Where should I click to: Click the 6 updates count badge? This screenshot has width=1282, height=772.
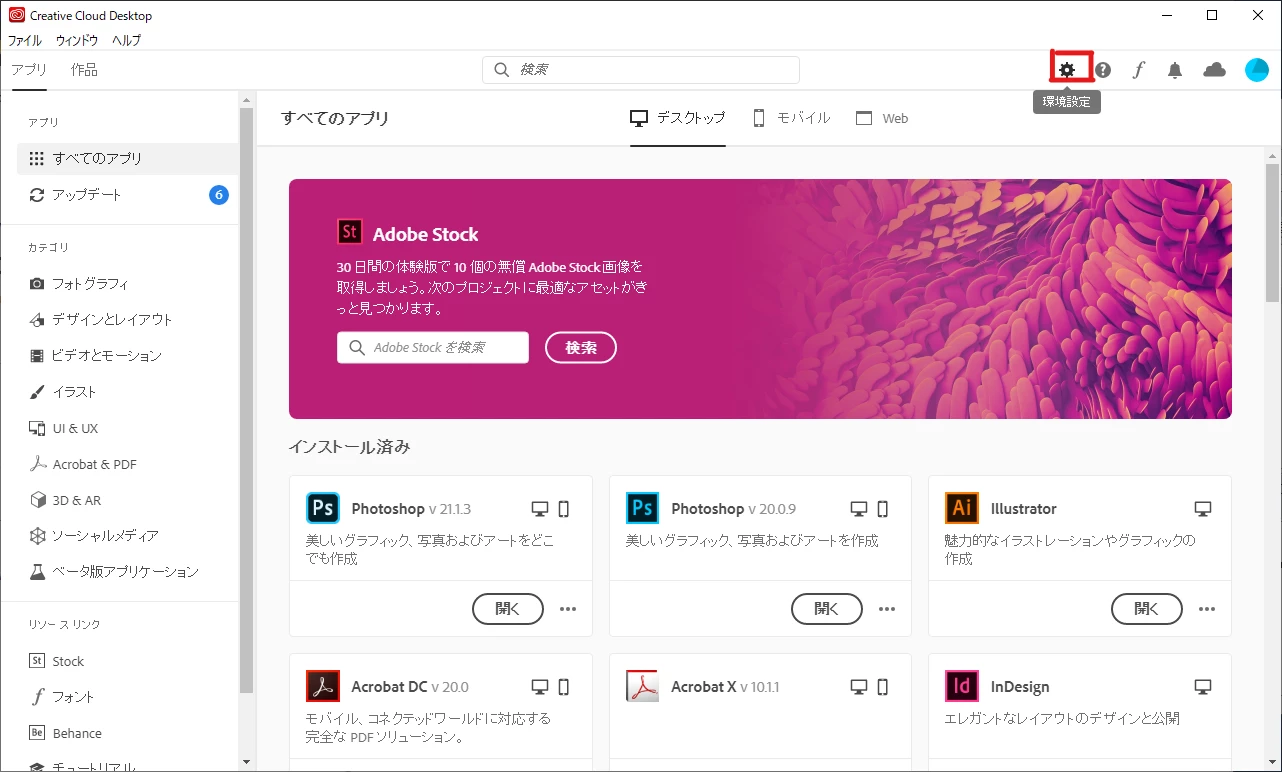(219, 194)
